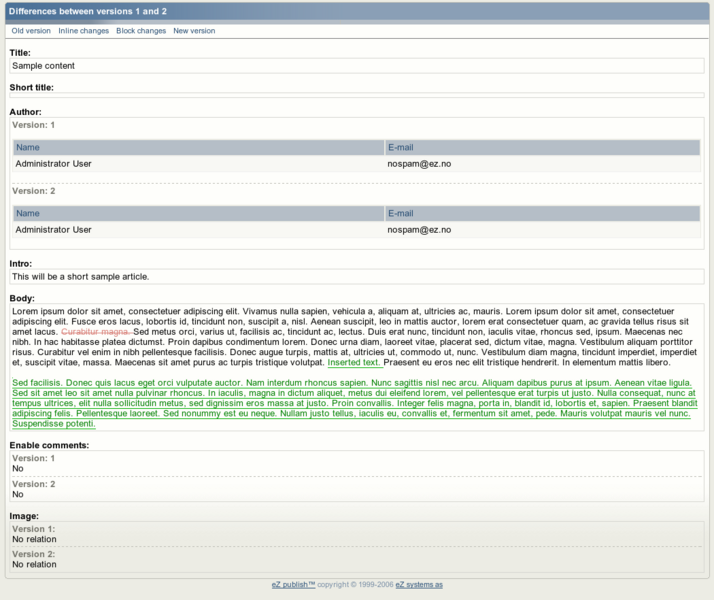Click the Name column header under Version 1
This screenshot has height=600, width=714.
click(198, 148)
